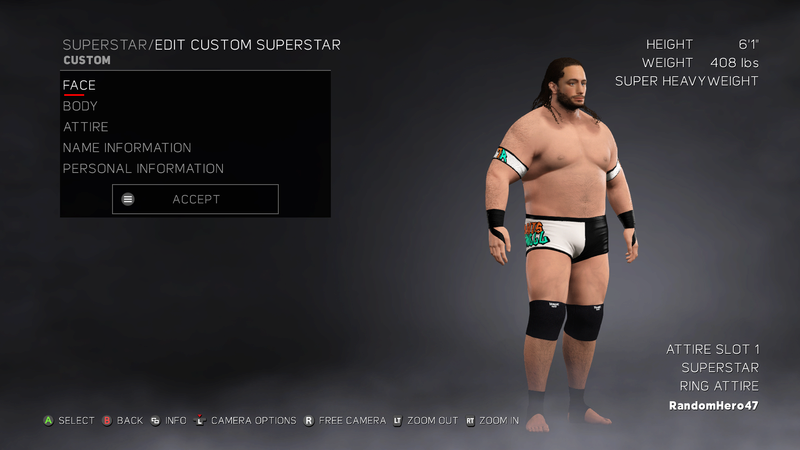The width and height of the screenshot is (800, 450).
Task: Select the FACE menu option
Action: [79, 85]
